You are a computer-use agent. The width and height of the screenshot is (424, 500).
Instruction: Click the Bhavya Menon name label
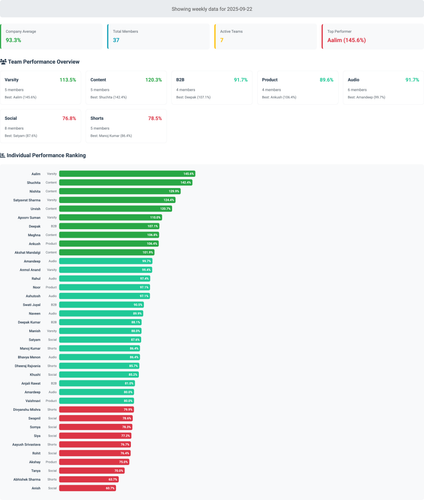pyautogui.click(x=29, y=357)
